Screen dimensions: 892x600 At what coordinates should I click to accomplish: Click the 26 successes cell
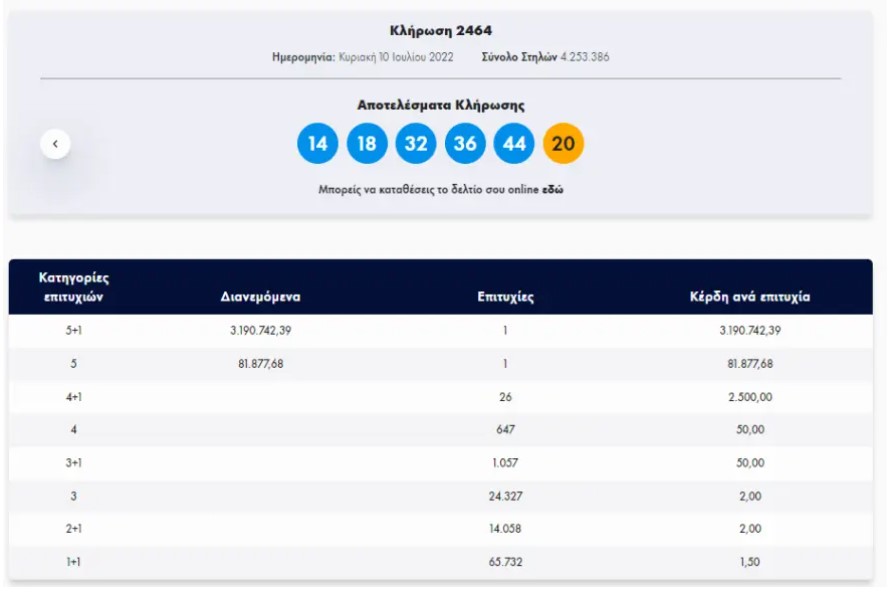505,397
